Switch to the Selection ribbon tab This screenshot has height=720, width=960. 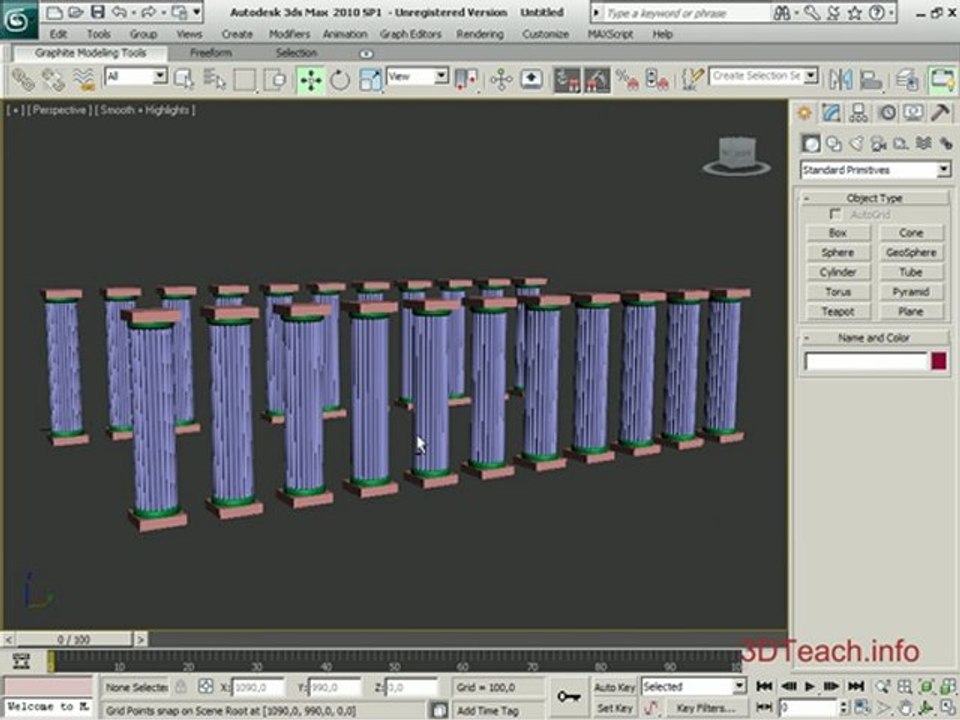tap(296, 53)
